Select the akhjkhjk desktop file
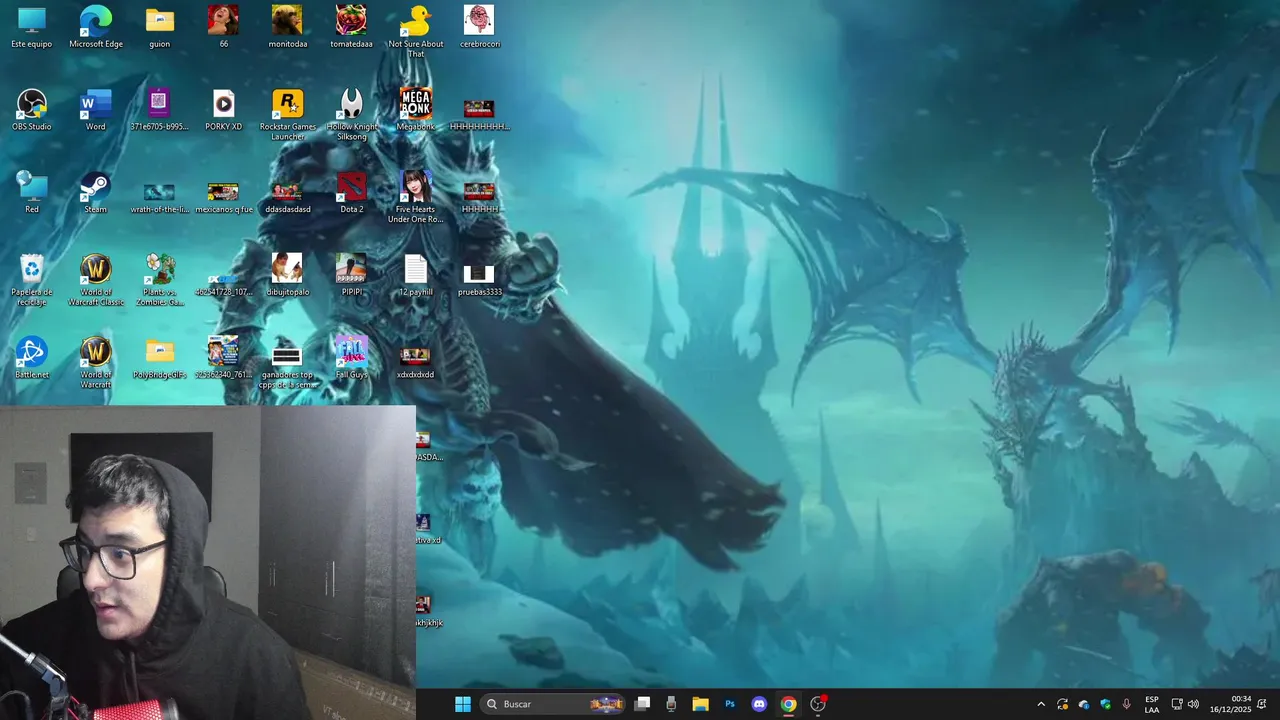Viewport: 1280px width, 720px height. [428, 610]
